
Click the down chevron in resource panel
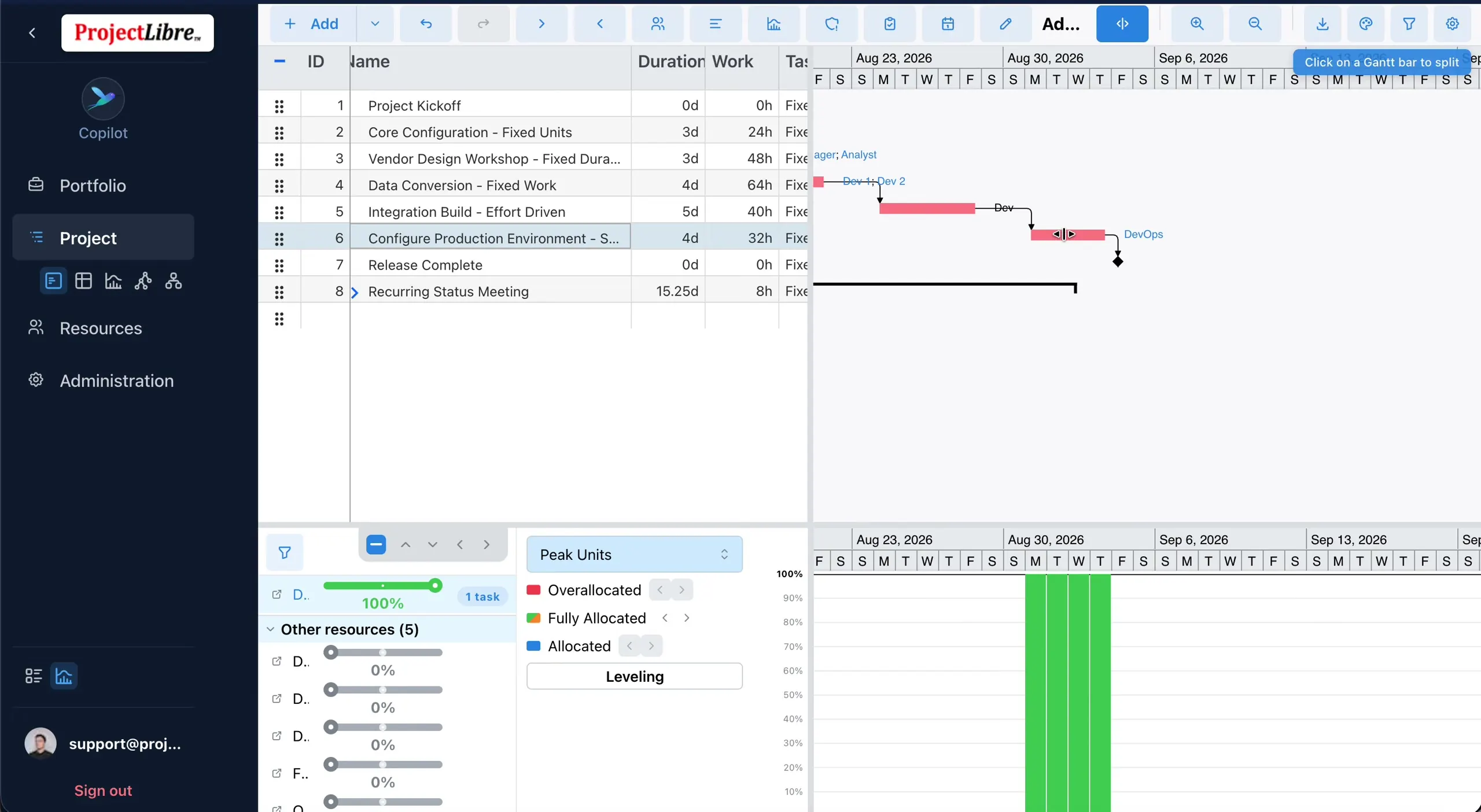[433, 545]
